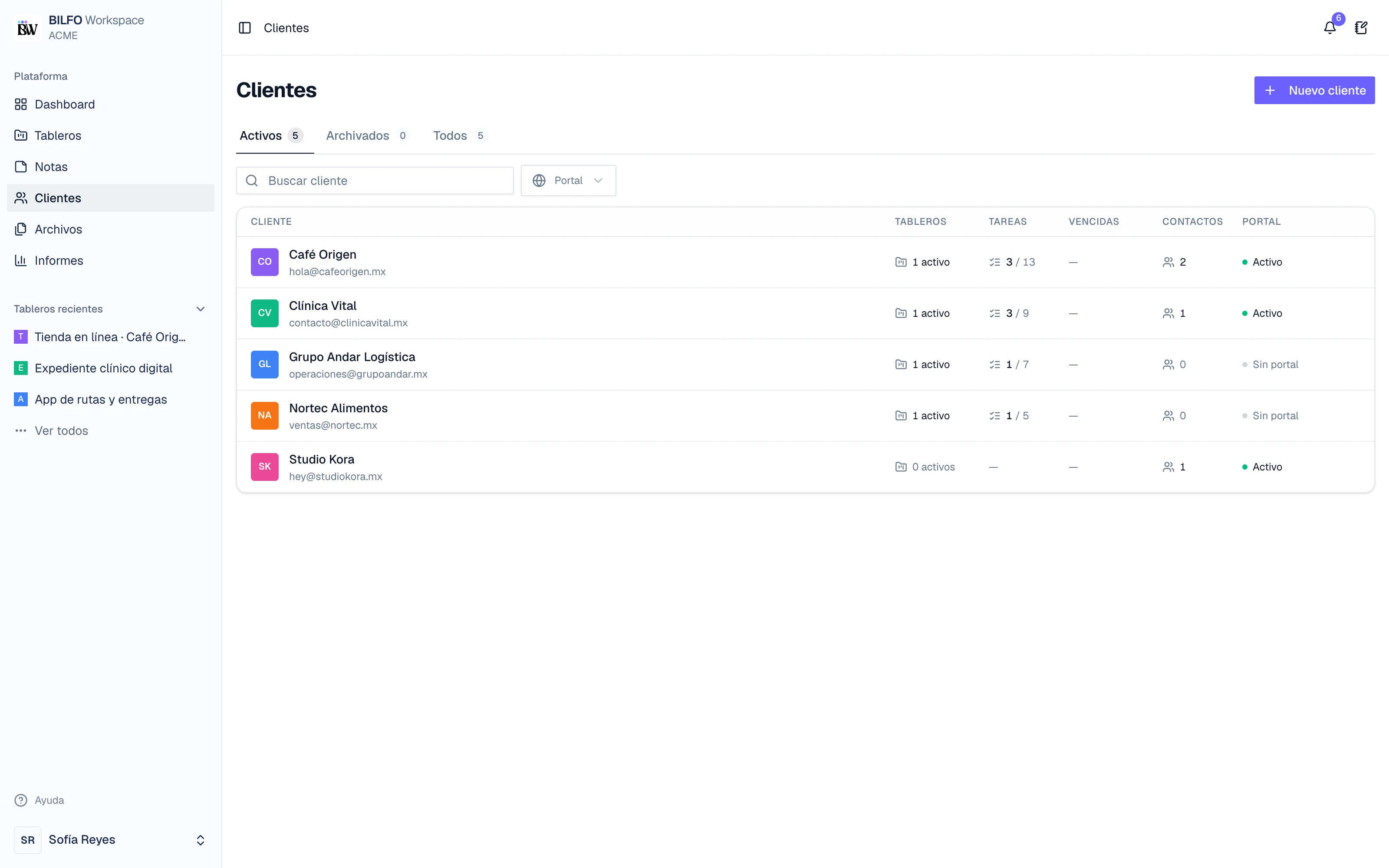This screenshot has height=868, width=1389.
Task: Click the TAREAS column header
Action: click(x=1007, y=222)
